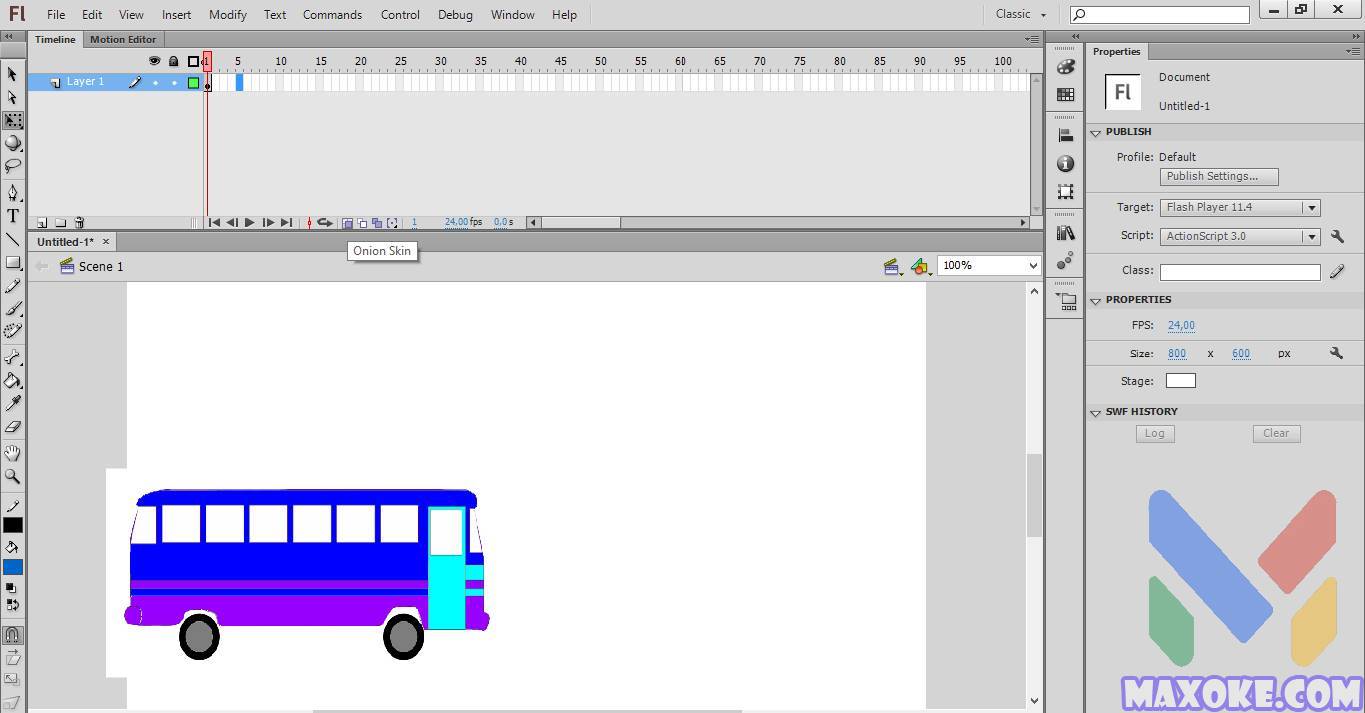Activate the Eyedropper tool
1365x713 pixels.
tap(13, 403)
